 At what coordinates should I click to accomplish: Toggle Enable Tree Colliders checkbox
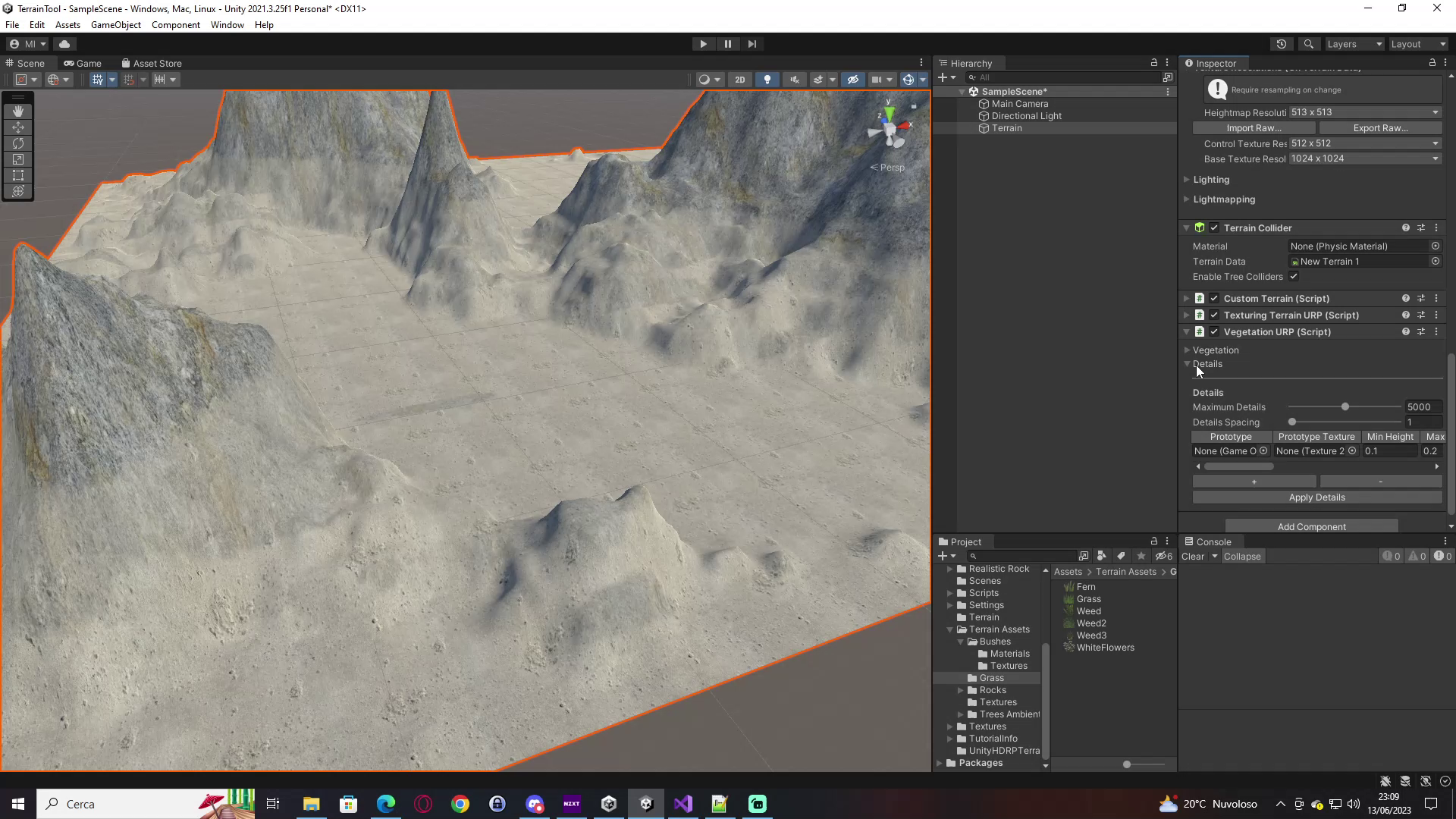(x=1294, y=277)
